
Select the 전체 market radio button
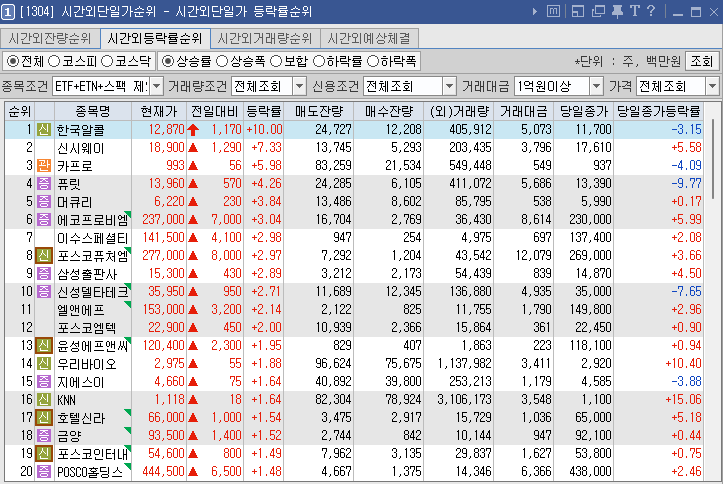point(12,61)
